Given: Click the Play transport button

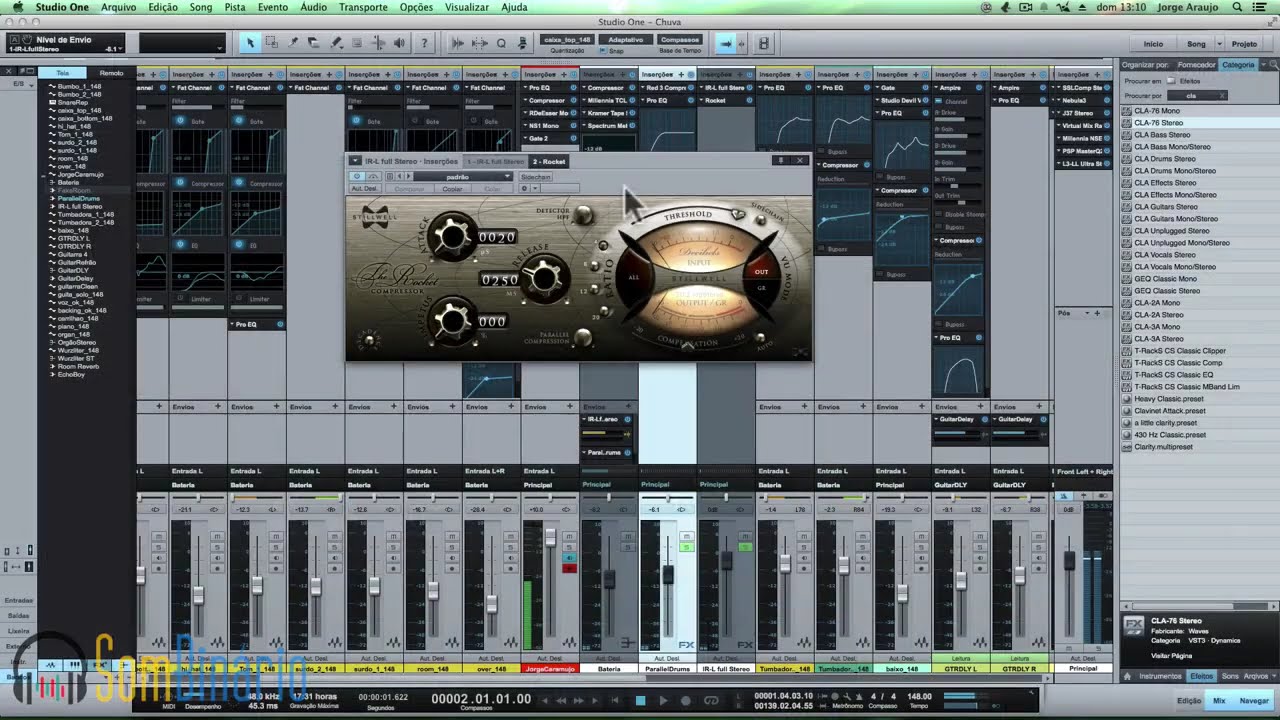Looking at the screenshot, I should point(662,701).
